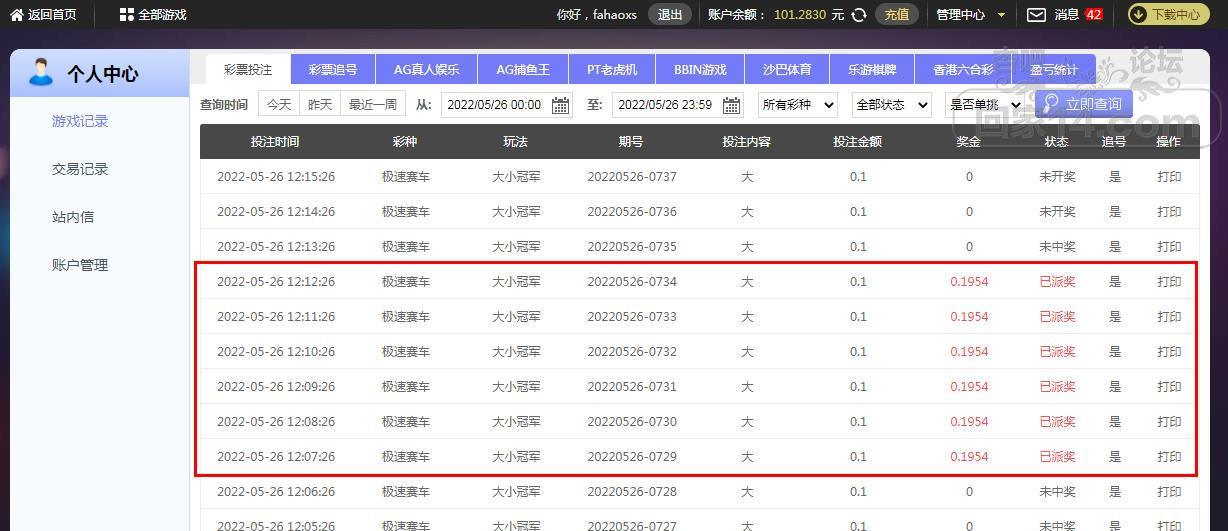1228x531 pixels.
Task: Expand the 全部状态 dropdown
Action: coord(891,105)
